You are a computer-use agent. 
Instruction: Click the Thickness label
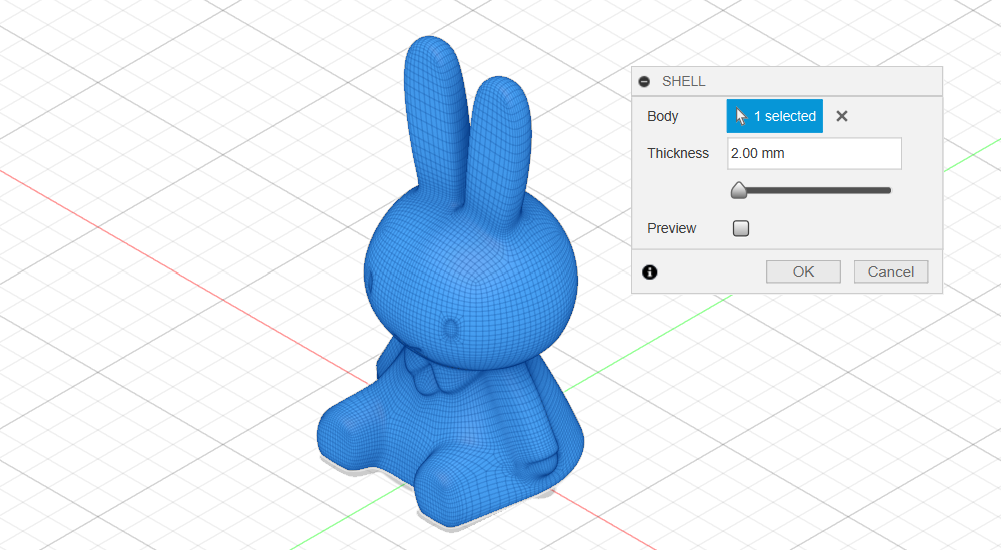pos(678,153)
